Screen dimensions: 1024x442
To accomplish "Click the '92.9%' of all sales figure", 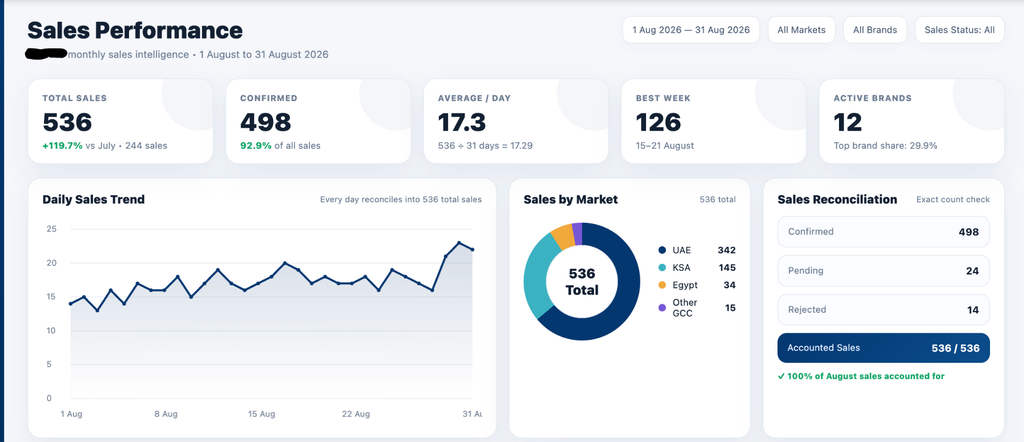I will coord(256,146).
